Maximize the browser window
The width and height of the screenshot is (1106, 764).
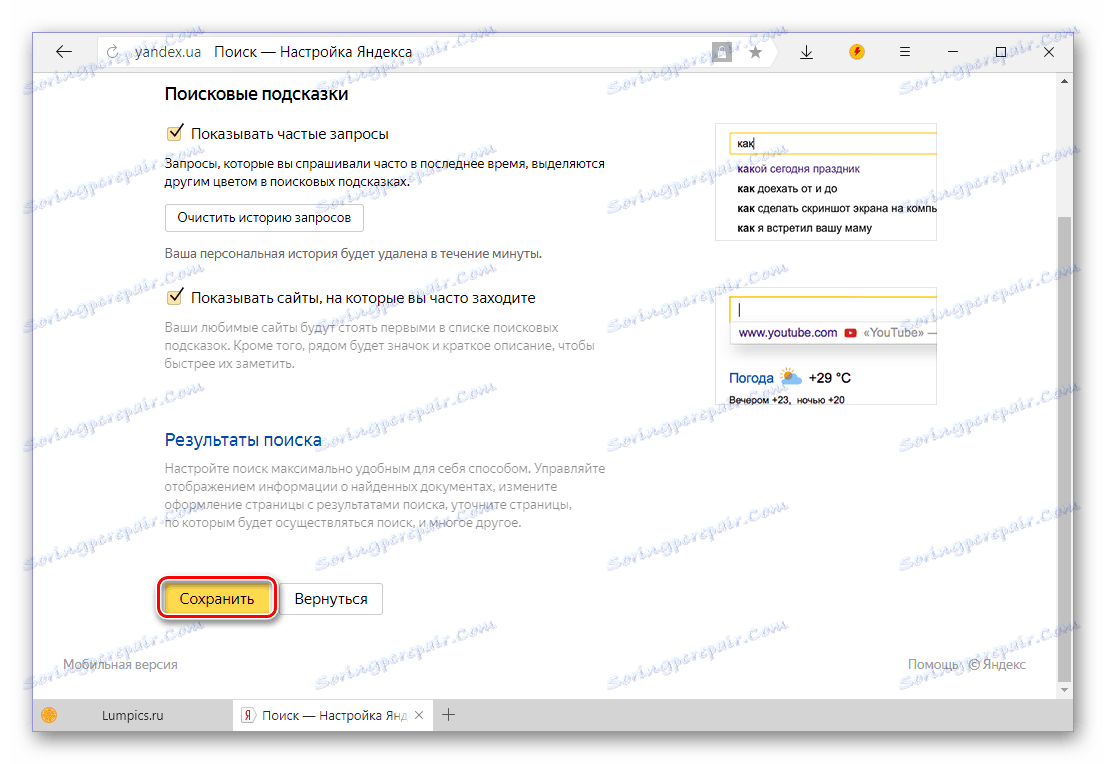pos(1000,51)
